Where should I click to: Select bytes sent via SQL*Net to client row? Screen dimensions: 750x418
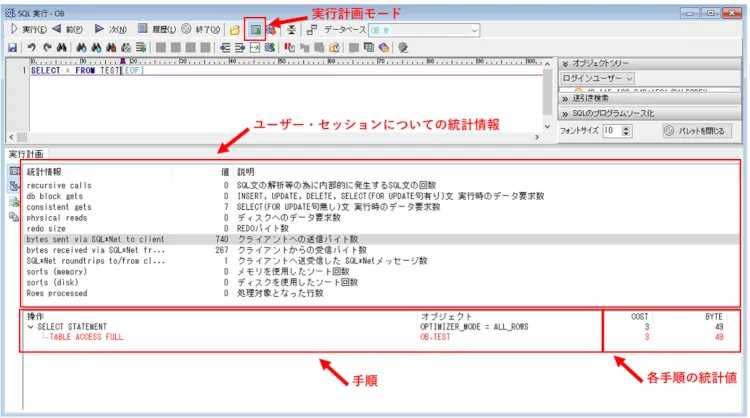381,239
